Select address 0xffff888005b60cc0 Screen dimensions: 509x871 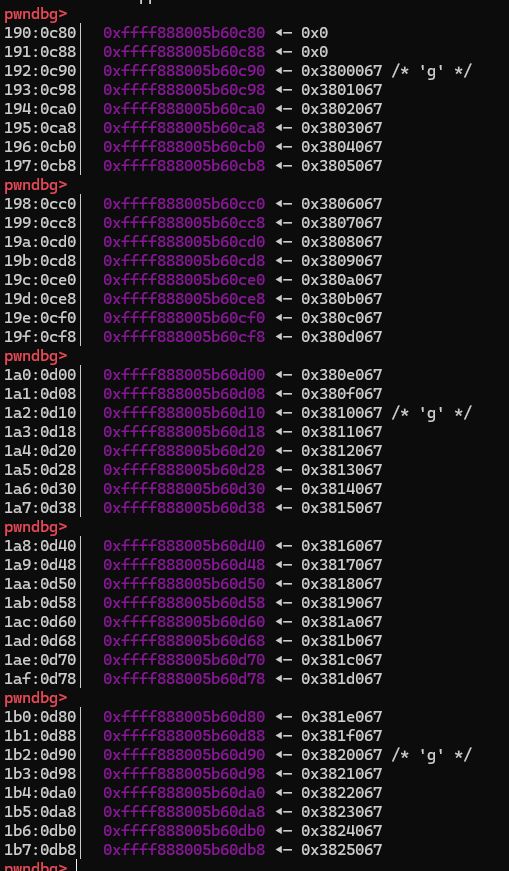click(184, 204)
